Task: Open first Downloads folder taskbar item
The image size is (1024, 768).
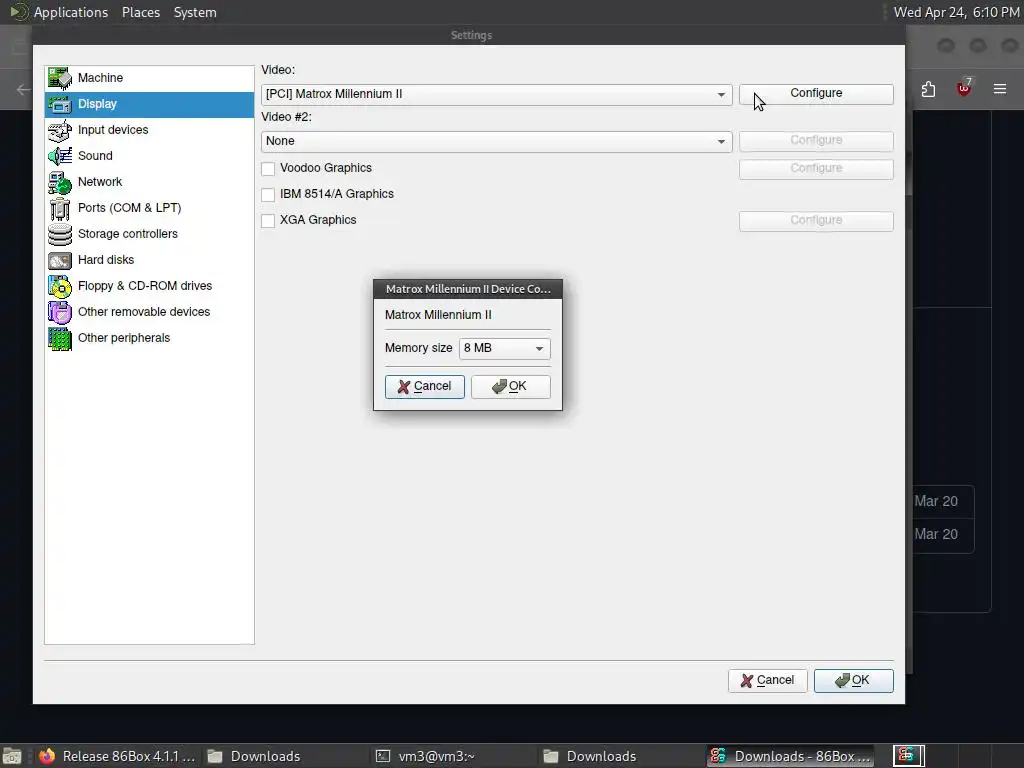Action: pos(254,756)
